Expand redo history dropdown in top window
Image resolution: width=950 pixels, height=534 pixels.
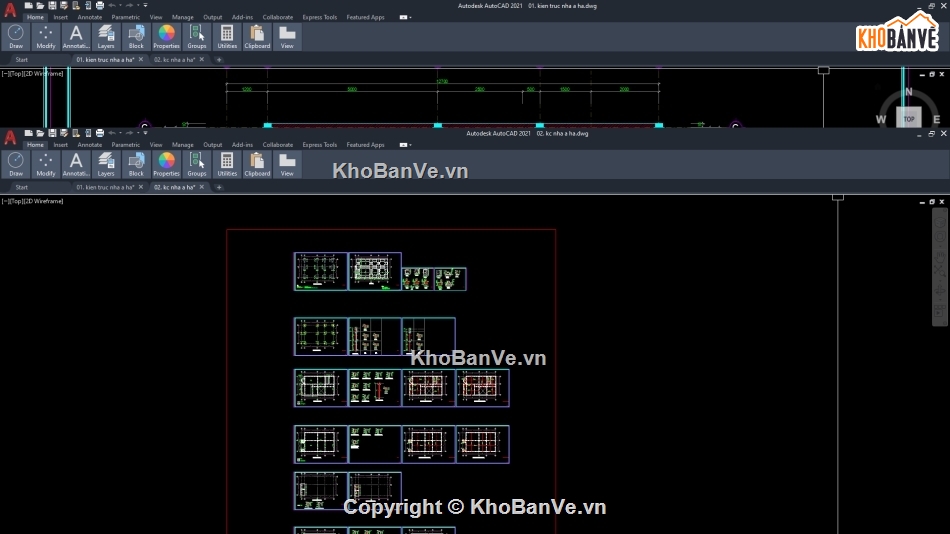138,5
